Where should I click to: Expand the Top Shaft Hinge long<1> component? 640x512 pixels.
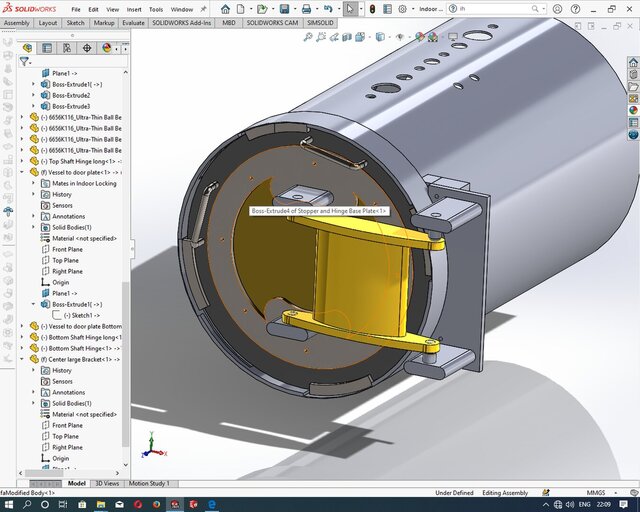[22, 161]
